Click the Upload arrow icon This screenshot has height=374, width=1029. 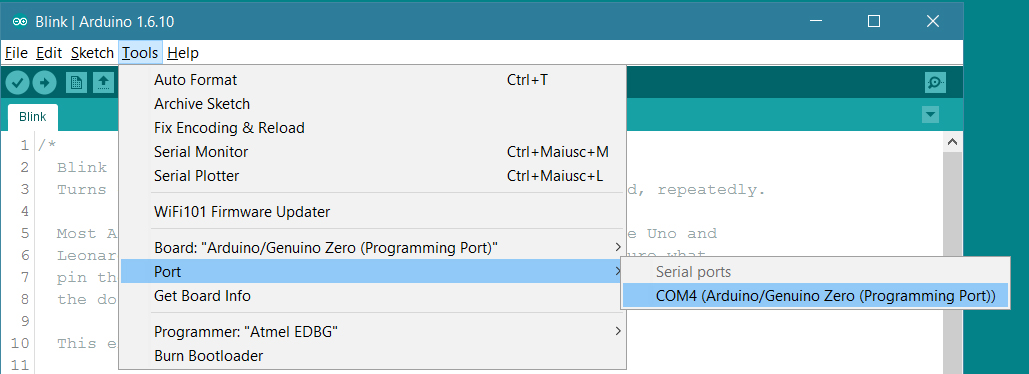(45, 83)
